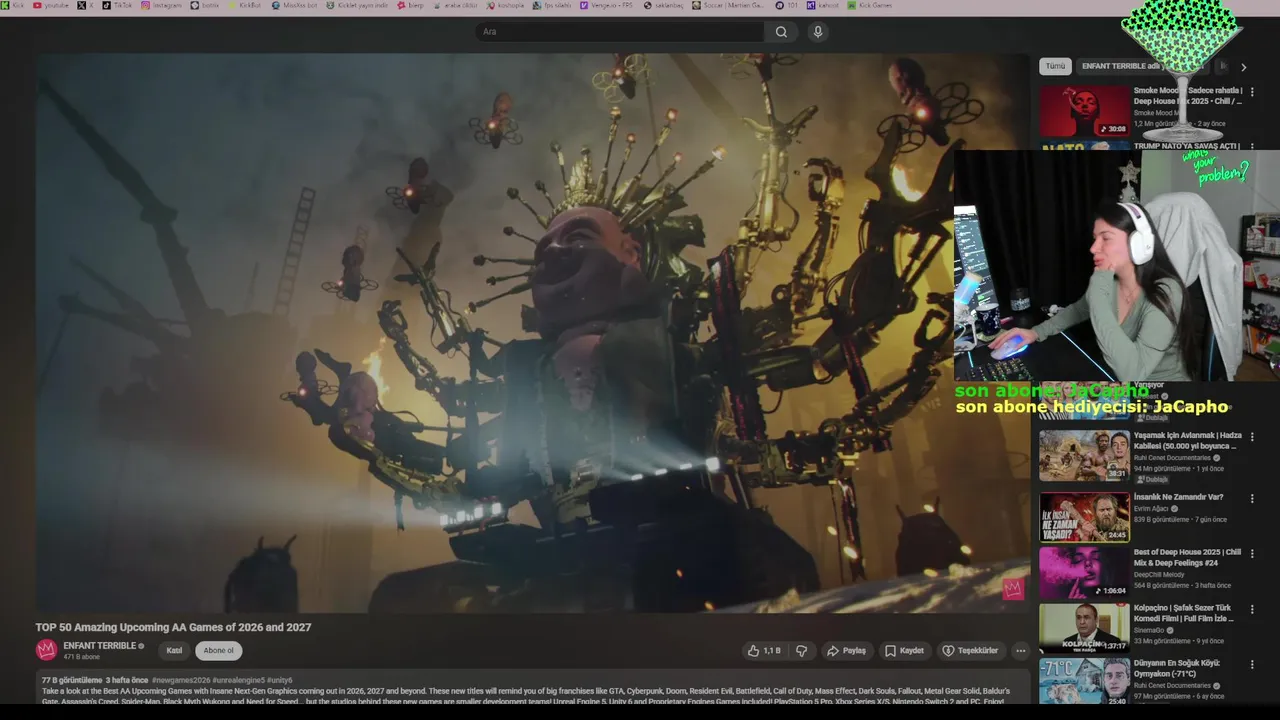Open the ENFANT TERRIBLE channel name link
Image resolution: width=1280 pixels, height=720 pixels.
[x=99, y=646]
